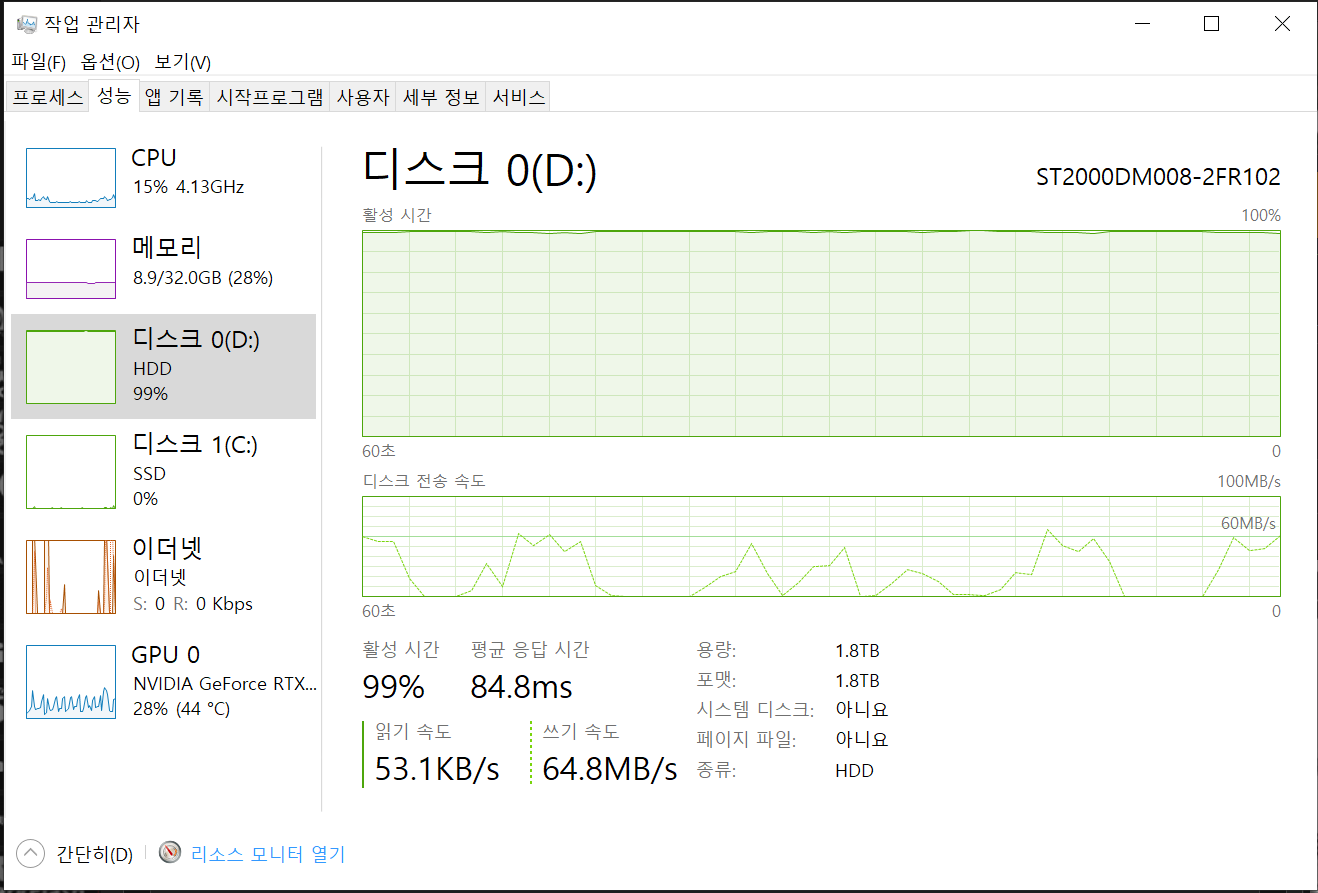Click the HDD 99% label under 디스크 0(D:)

pyautogui.click(x=152, y=381)
